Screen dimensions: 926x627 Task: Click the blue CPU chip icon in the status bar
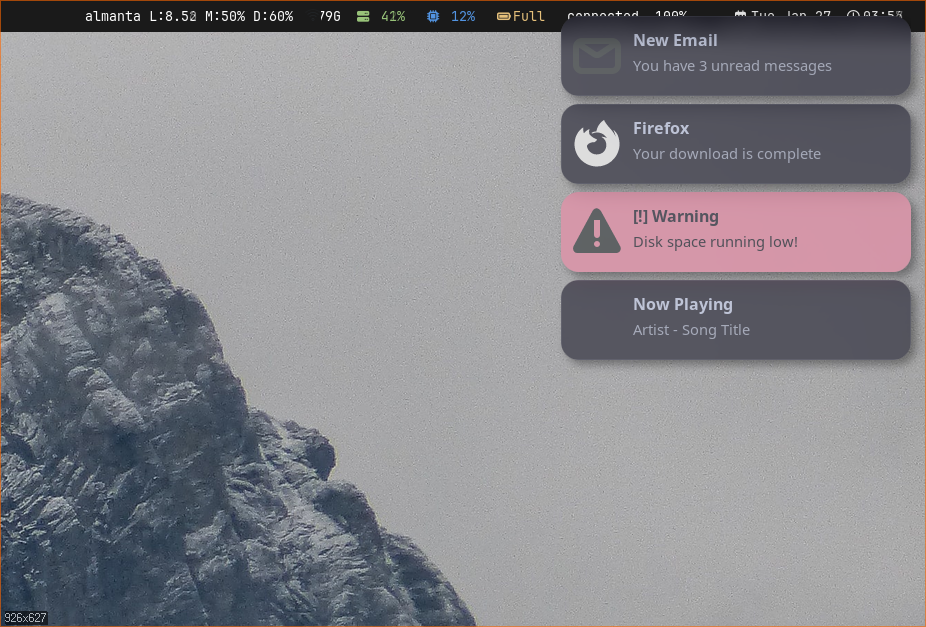[432, 16]
